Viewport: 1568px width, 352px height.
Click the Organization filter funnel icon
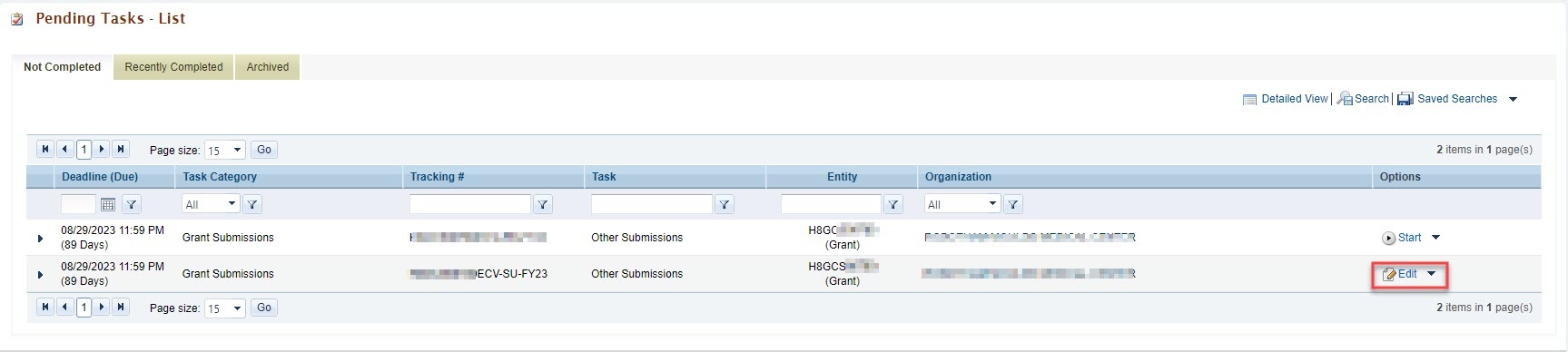(1013, 204)
